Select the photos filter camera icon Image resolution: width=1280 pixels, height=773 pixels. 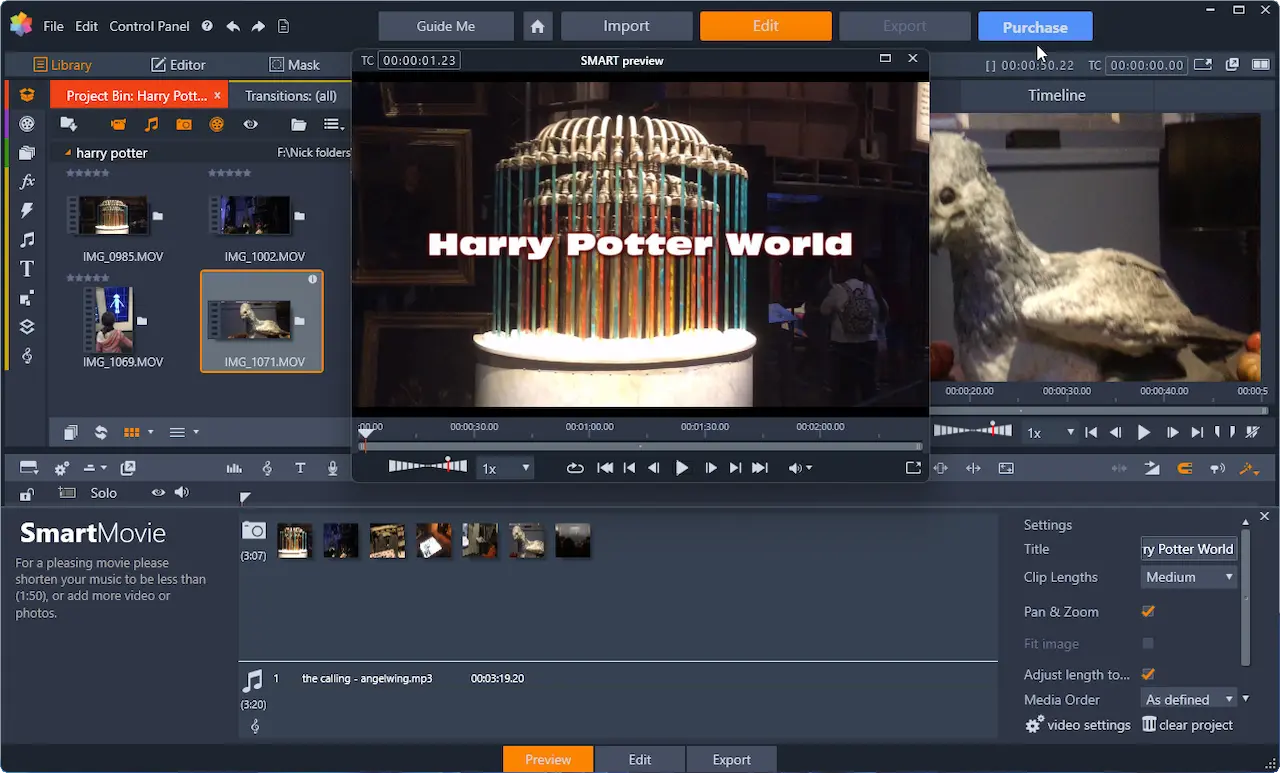[184, 124]
